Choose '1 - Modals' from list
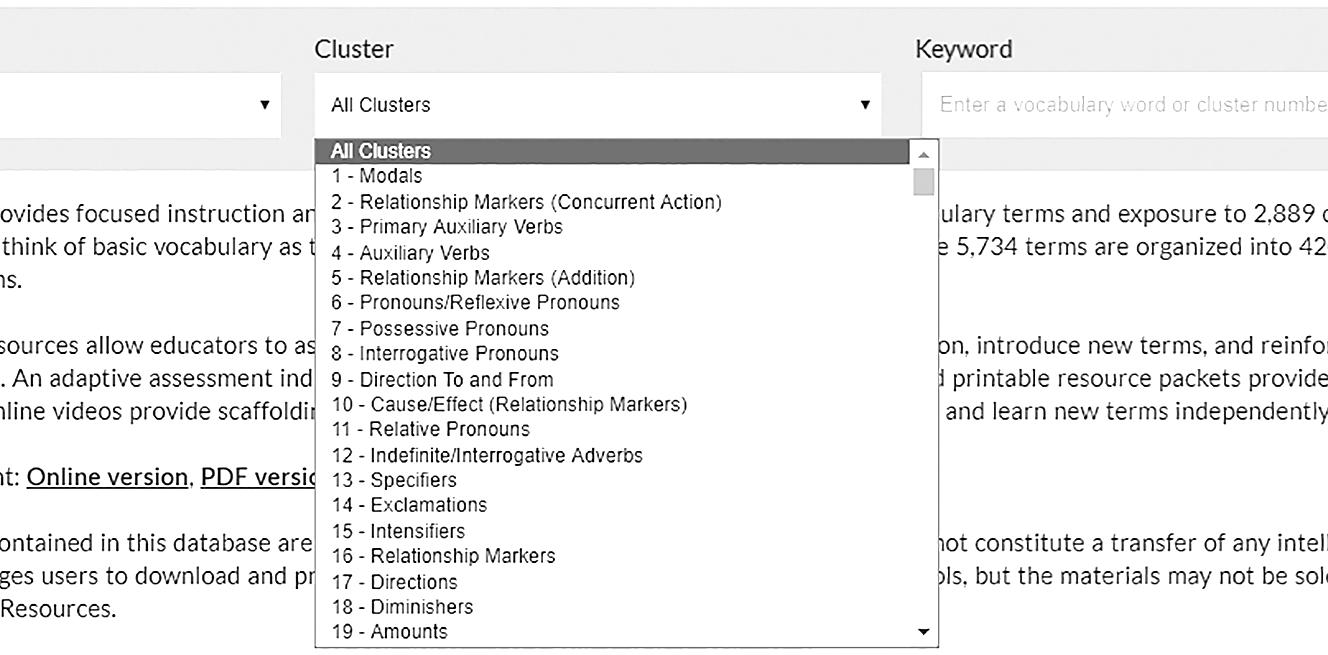Viewport: 1328px width, 655px height. tap(377, 176)
